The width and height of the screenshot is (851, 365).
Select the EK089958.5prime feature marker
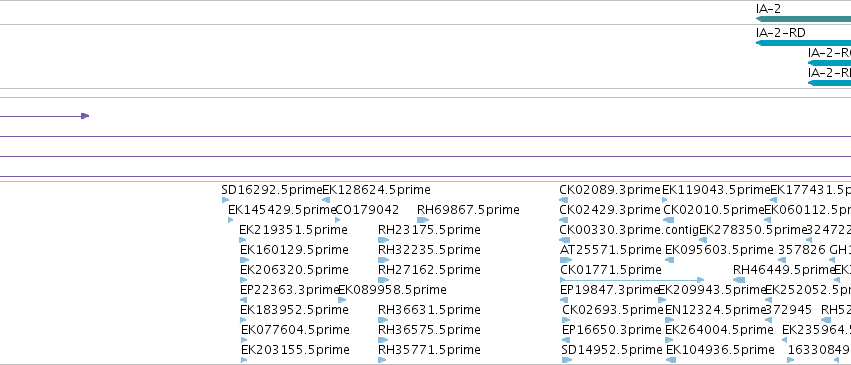342,300
